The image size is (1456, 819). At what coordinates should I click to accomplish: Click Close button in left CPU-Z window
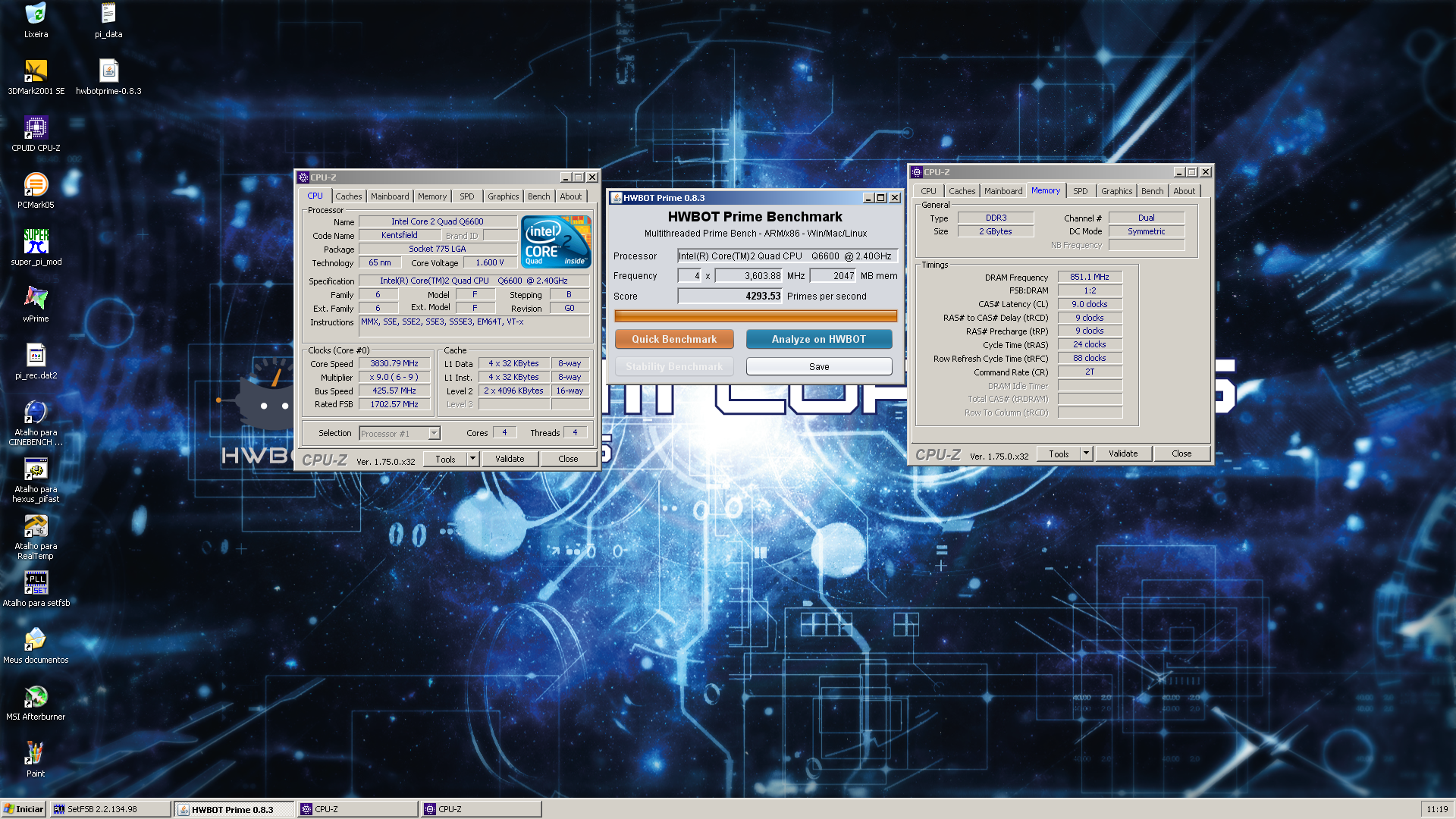tap(568, 459)
